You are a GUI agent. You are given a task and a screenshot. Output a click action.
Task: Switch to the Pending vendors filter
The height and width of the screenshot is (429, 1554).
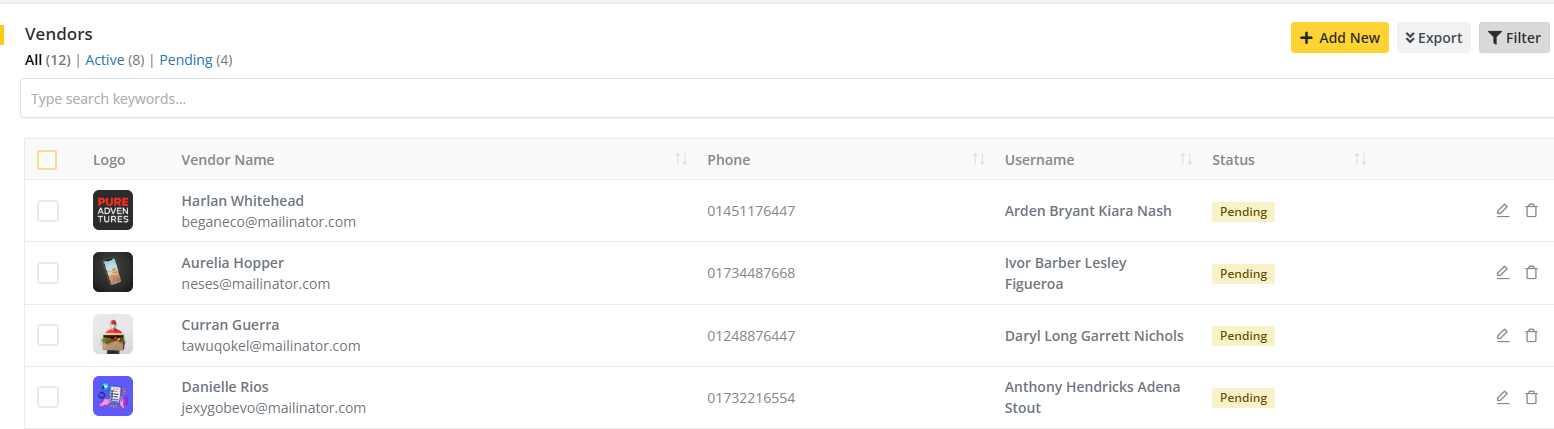click(186, 60)
